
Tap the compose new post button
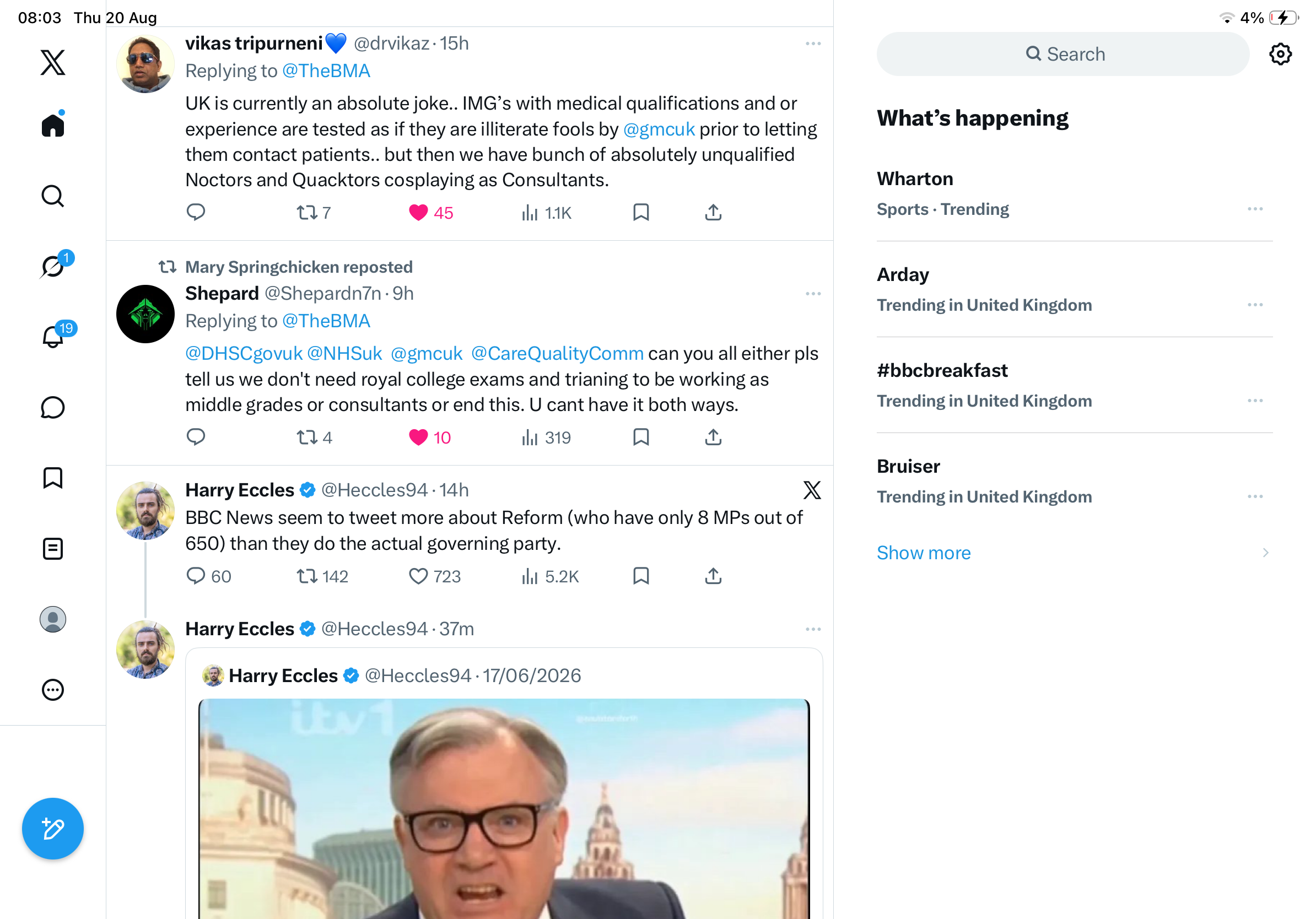point(53,828)
